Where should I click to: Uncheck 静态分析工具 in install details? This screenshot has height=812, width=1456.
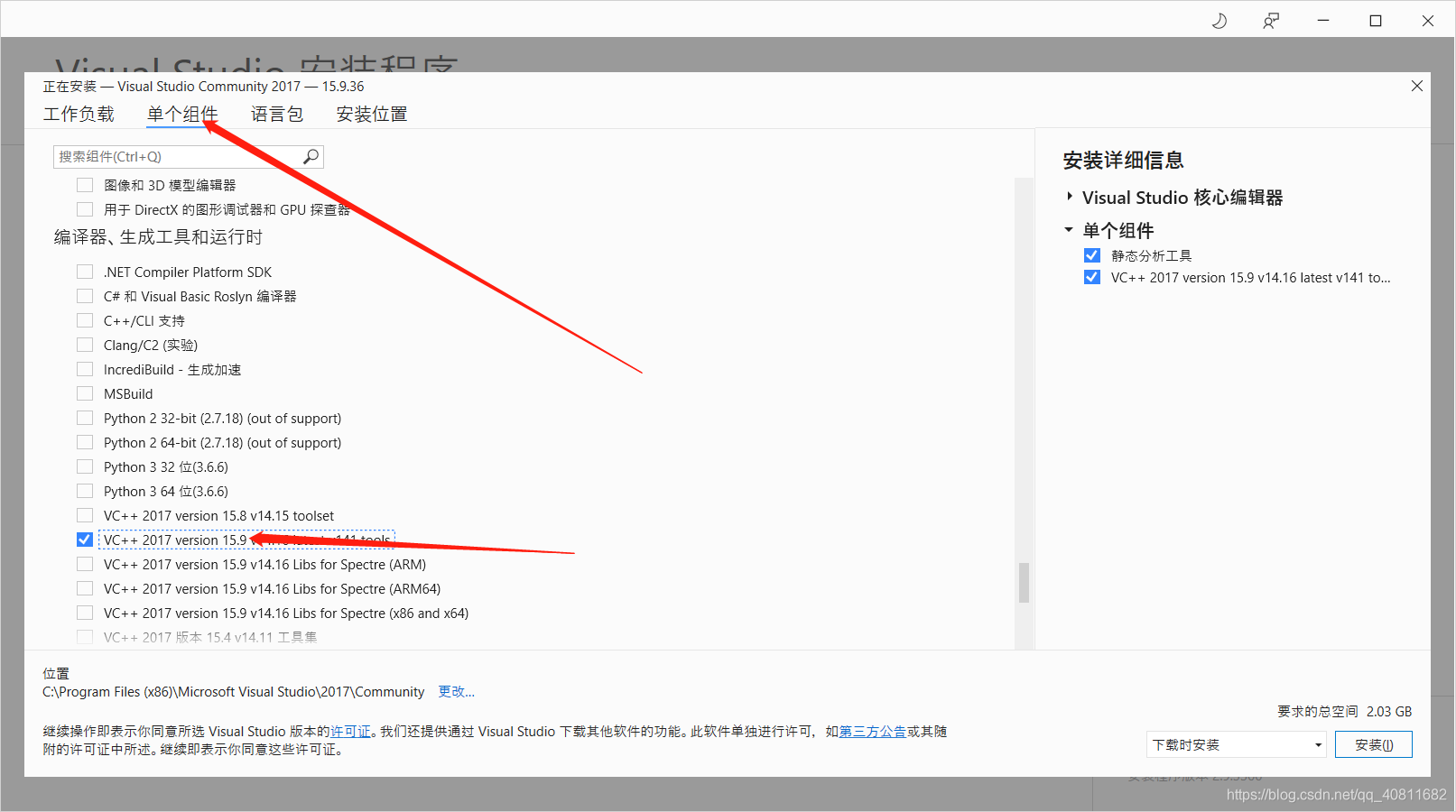point(1092,255)
